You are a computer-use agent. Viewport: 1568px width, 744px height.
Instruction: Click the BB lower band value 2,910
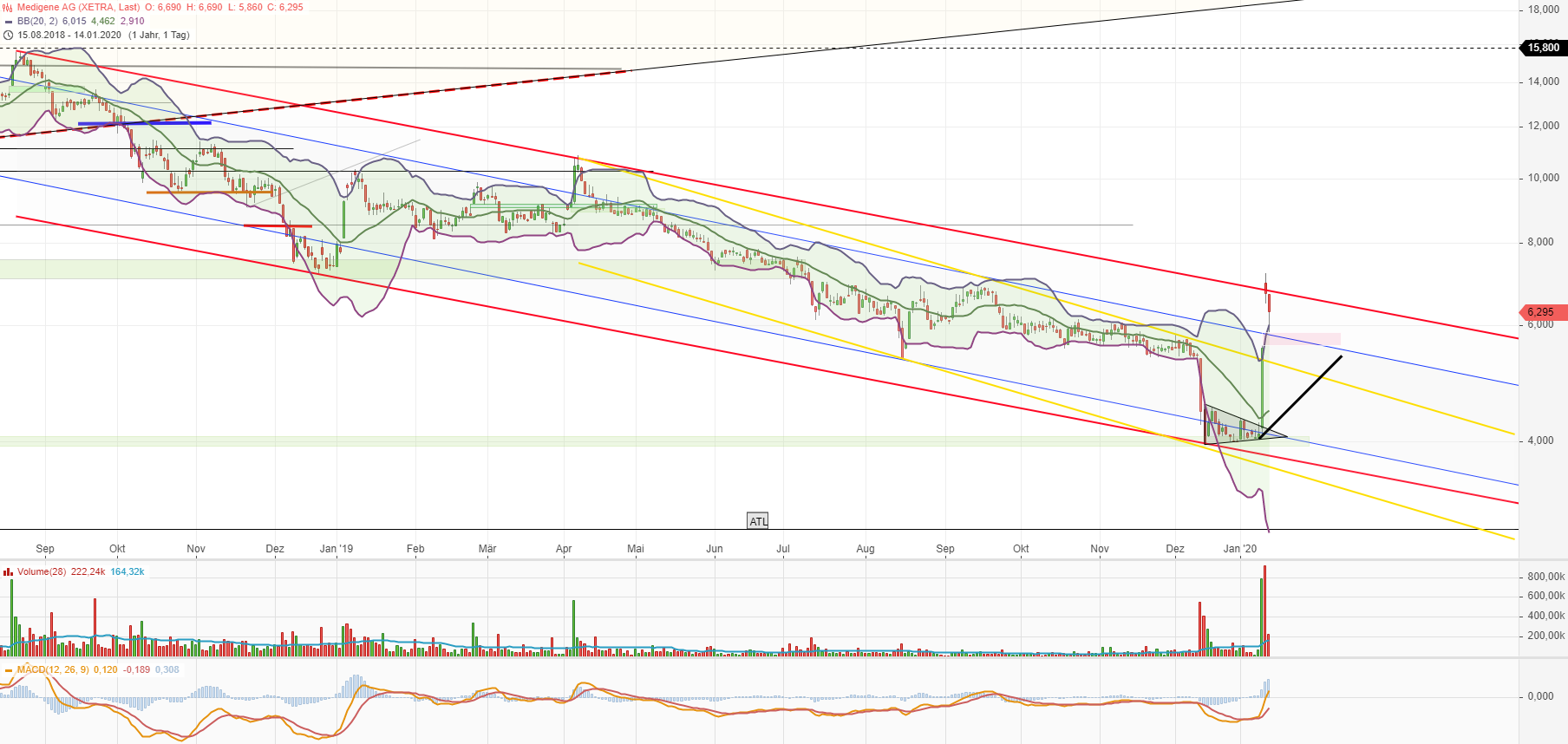click(133, 21)
